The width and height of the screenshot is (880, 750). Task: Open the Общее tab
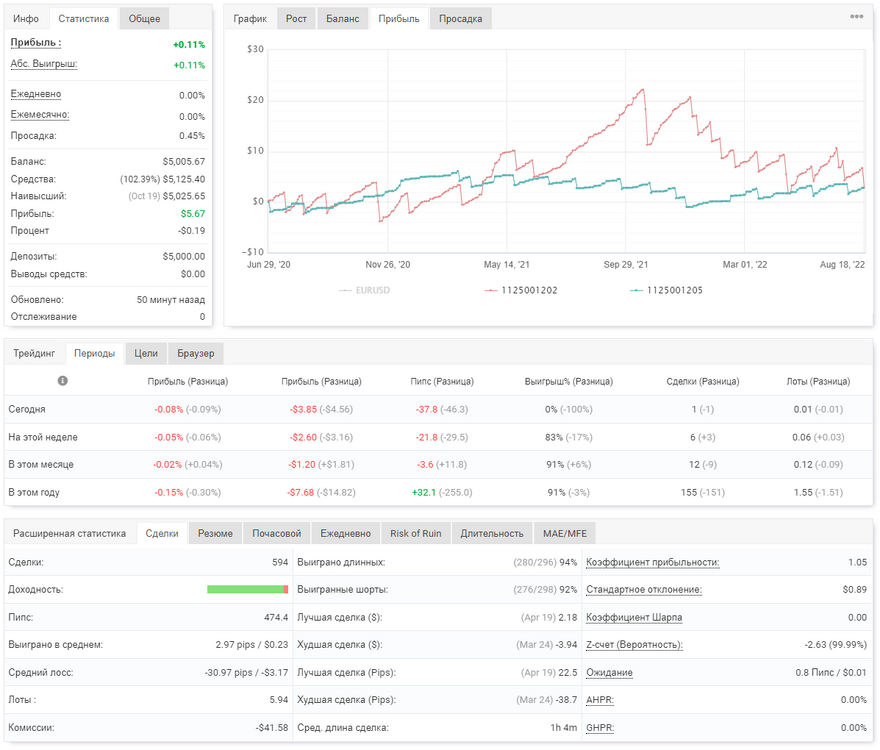tap(144, 19)
